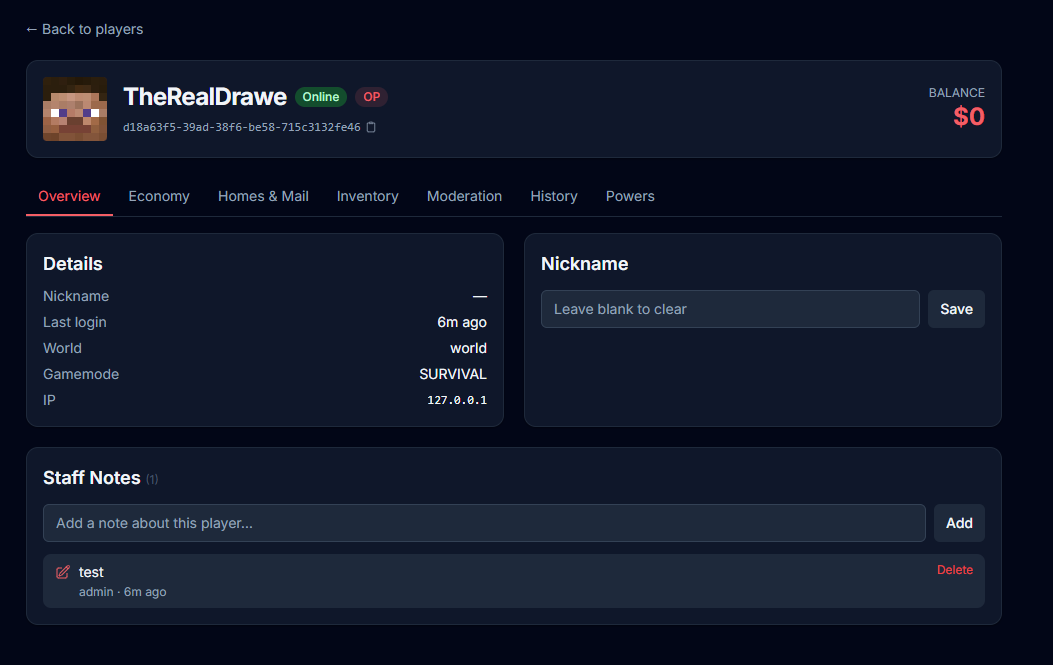Open the Overview tab
The height and width of the screenshot is (665, 1053).
pos(69,196)
